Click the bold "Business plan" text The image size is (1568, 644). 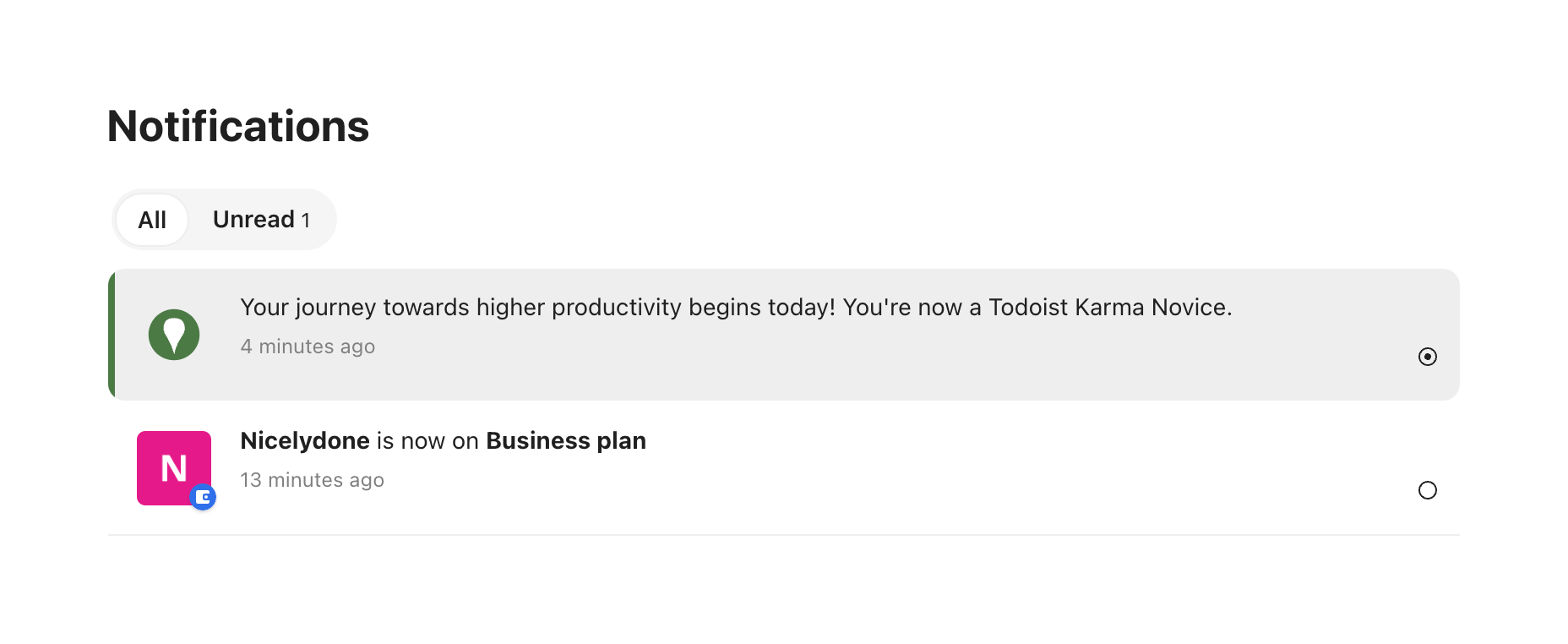[565, 440]
